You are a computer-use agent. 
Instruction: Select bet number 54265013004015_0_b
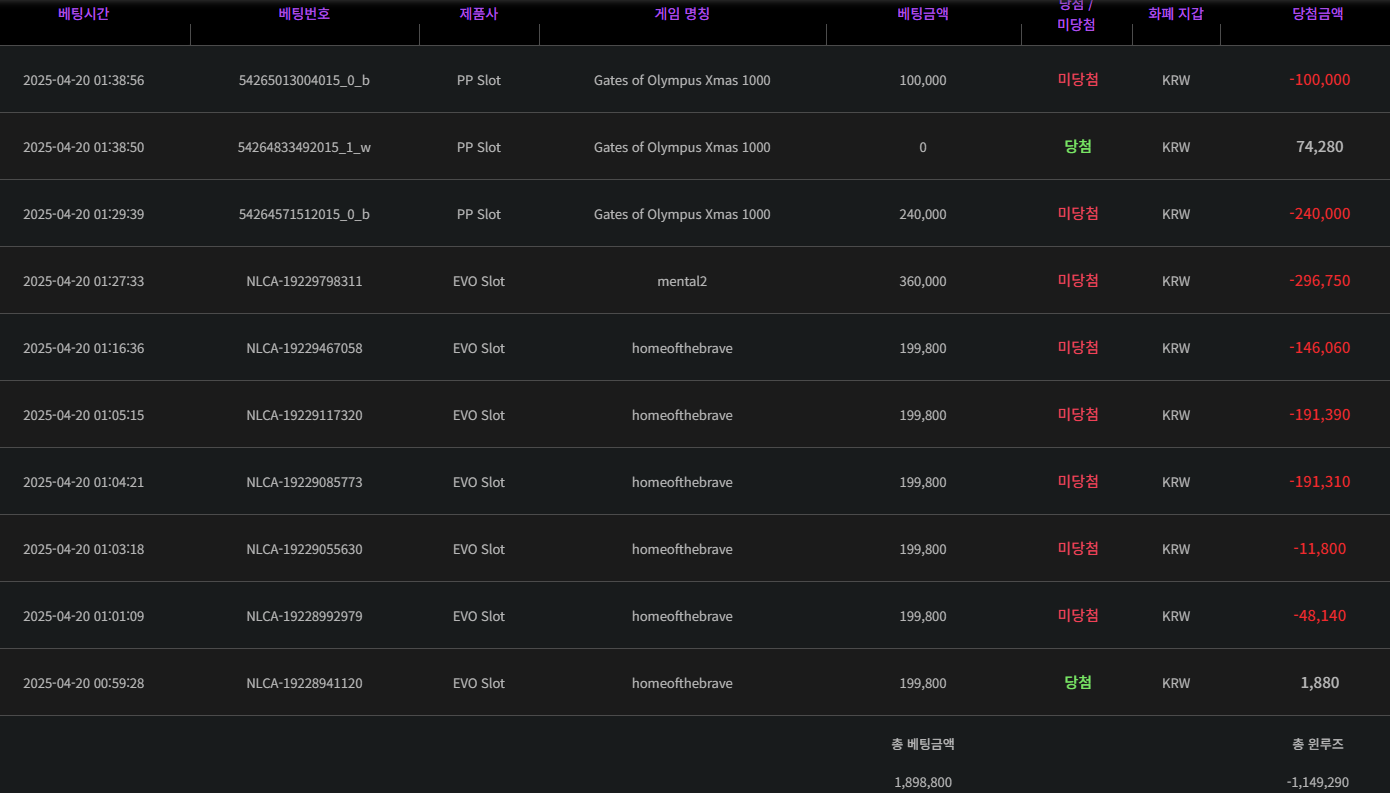304,80
